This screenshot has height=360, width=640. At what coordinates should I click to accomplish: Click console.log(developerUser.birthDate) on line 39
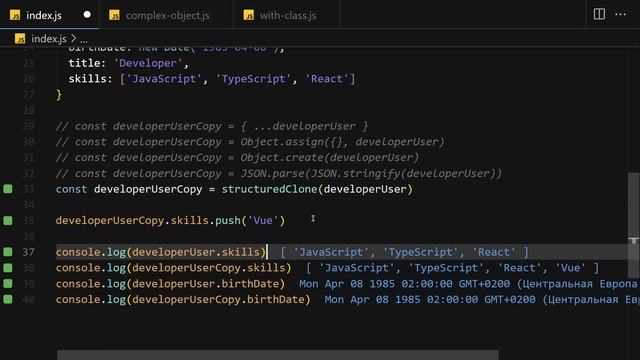tap(170, 284)
